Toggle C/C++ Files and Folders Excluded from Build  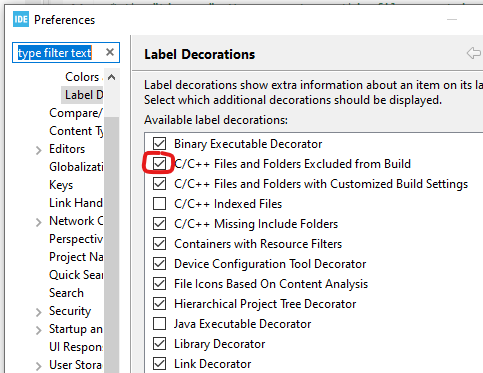(159, 164)
